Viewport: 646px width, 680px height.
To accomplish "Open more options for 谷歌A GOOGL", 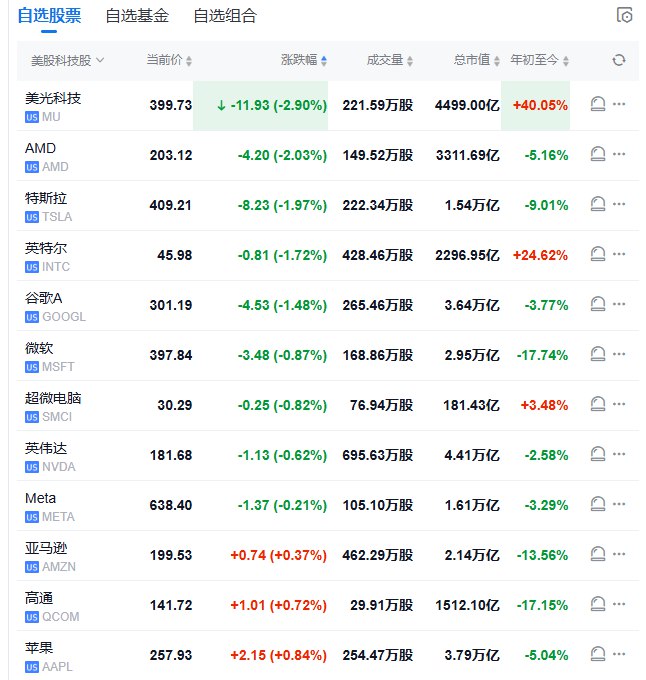I will [x=619, y=304].
